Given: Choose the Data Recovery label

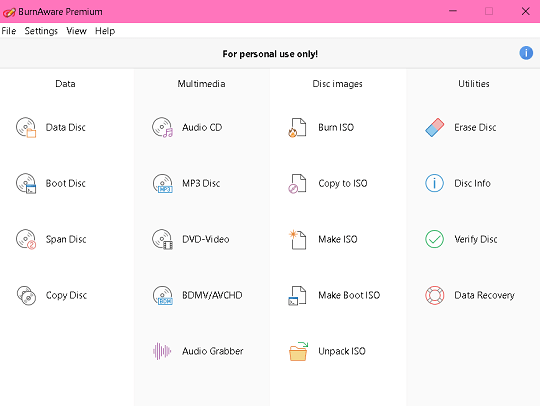Looking at the screenshot, I should [x=485, y=295].
